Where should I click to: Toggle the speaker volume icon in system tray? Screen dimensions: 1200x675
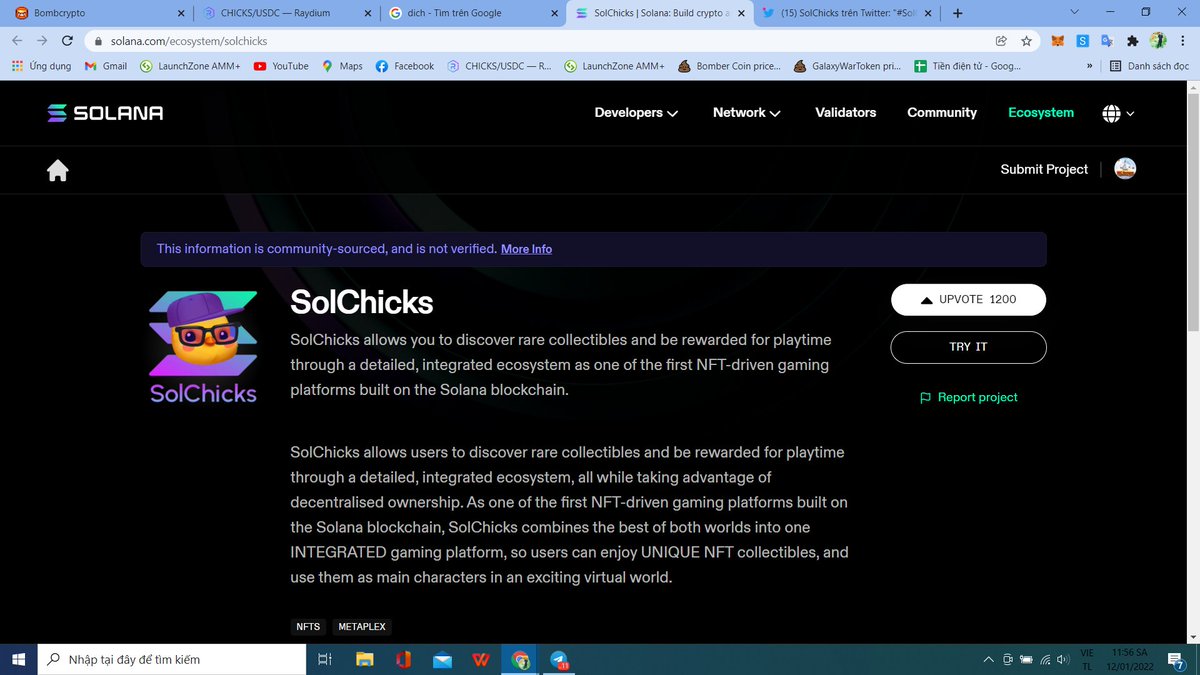pyautogui.click(x=1062, y=659)
